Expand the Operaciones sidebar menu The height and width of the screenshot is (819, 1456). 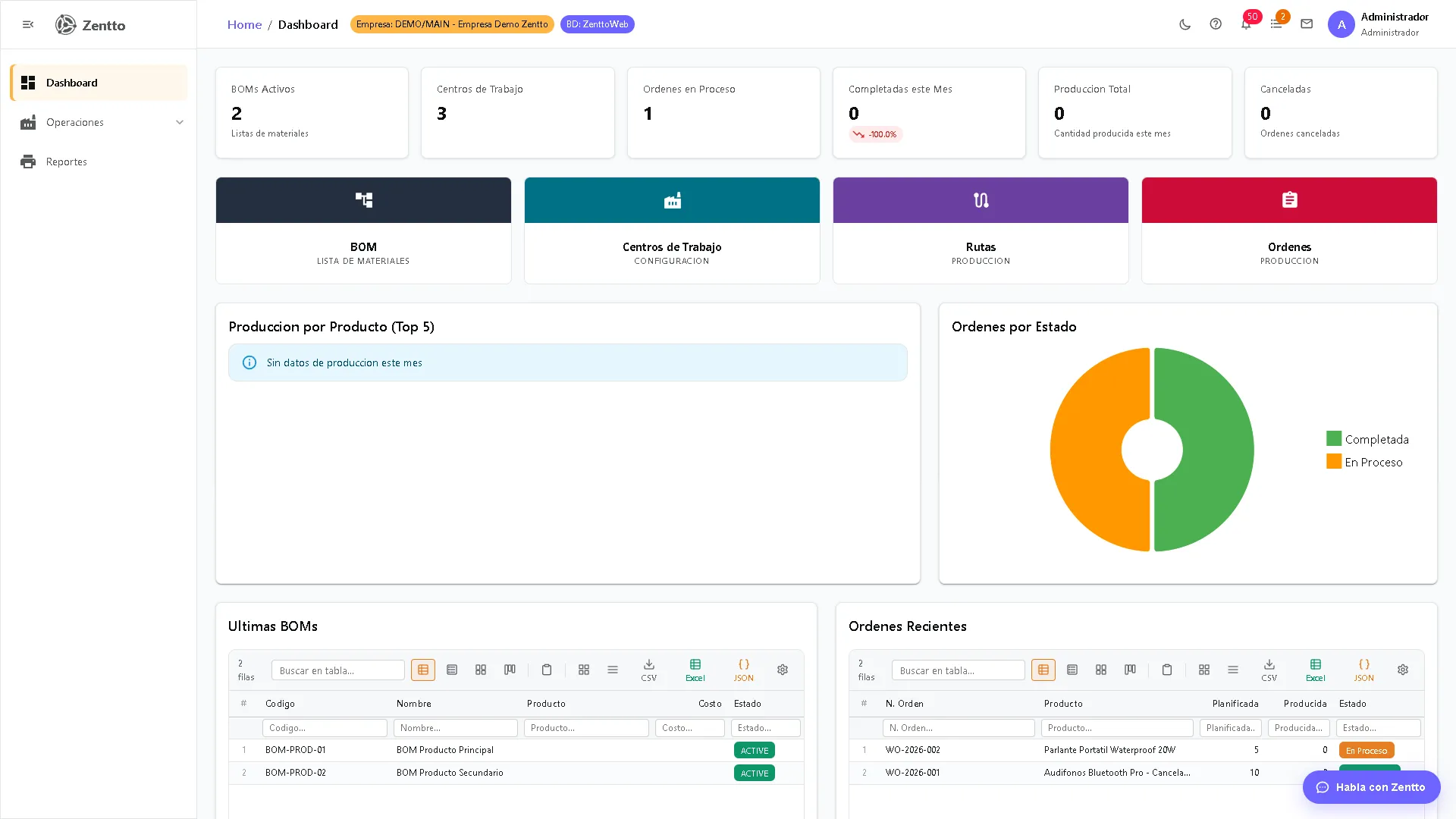click(99, 122)
